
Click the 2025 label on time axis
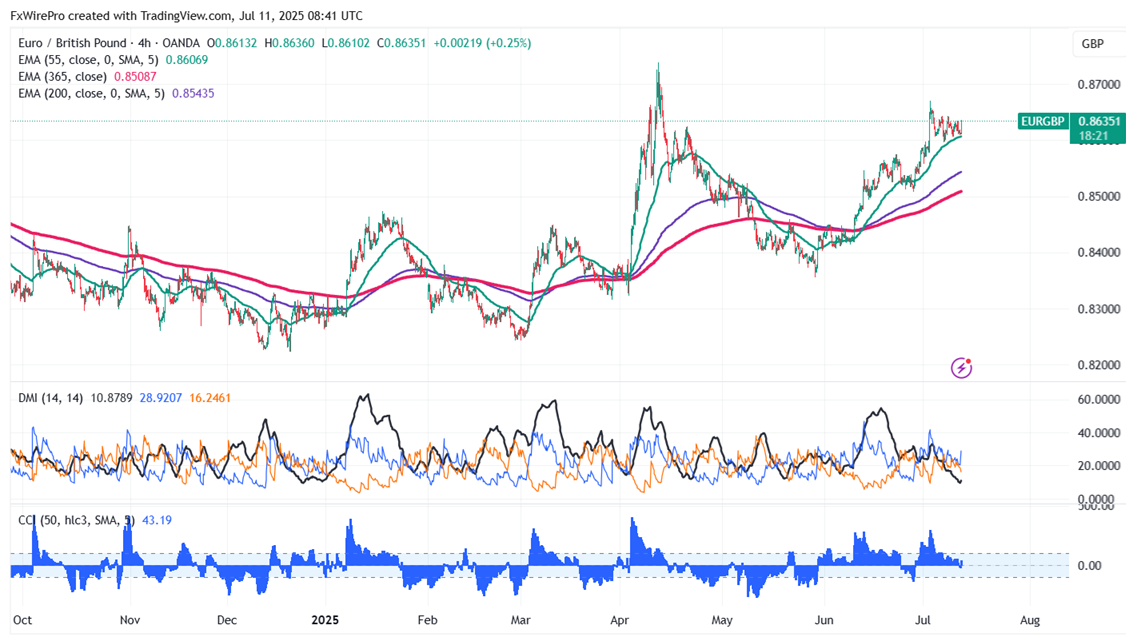(325, 620)
